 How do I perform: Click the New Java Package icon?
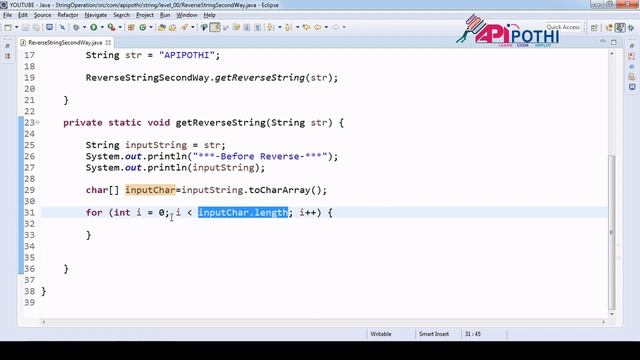[x=131, y=27]
